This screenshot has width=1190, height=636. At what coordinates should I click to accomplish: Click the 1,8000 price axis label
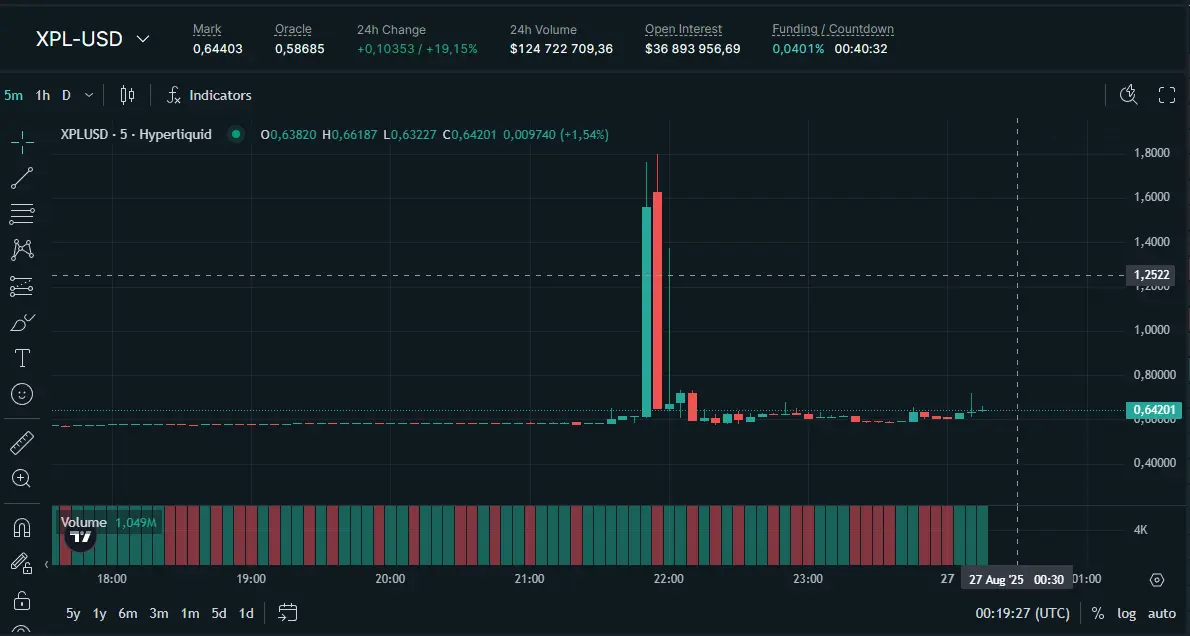1151,153
